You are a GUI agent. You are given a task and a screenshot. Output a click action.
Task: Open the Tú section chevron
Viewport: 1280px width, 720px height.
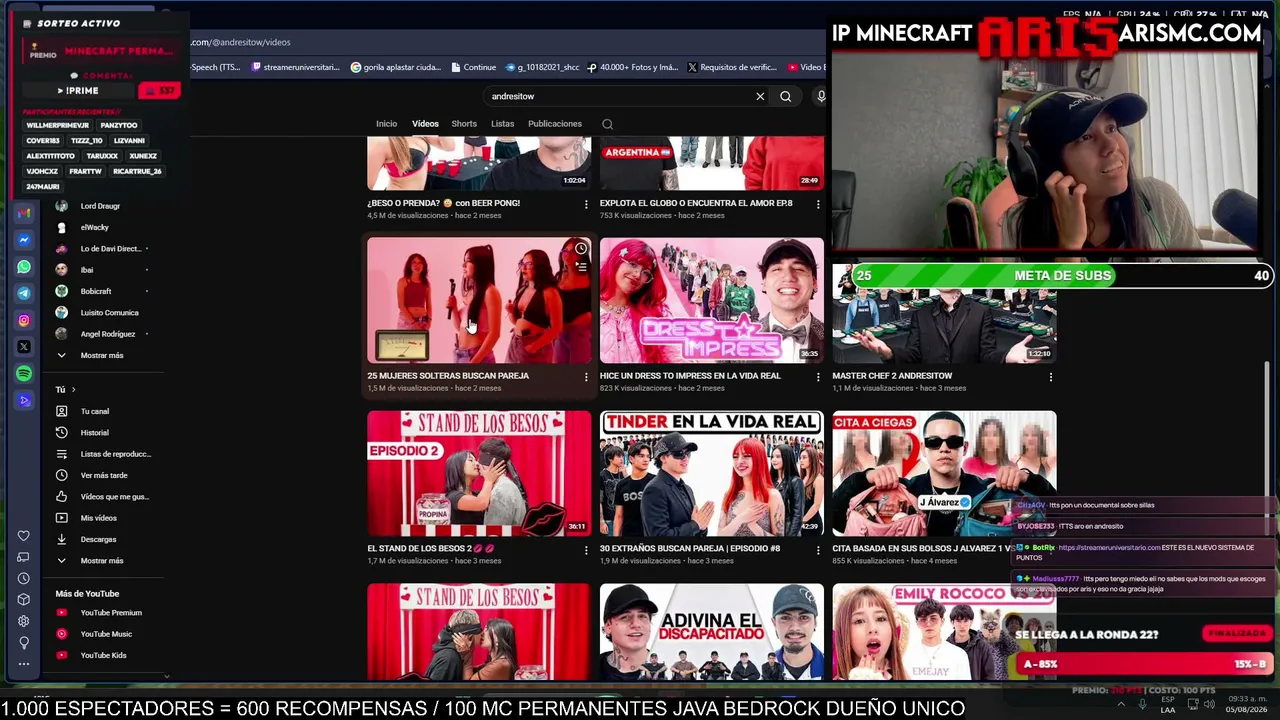pos(73,389)
